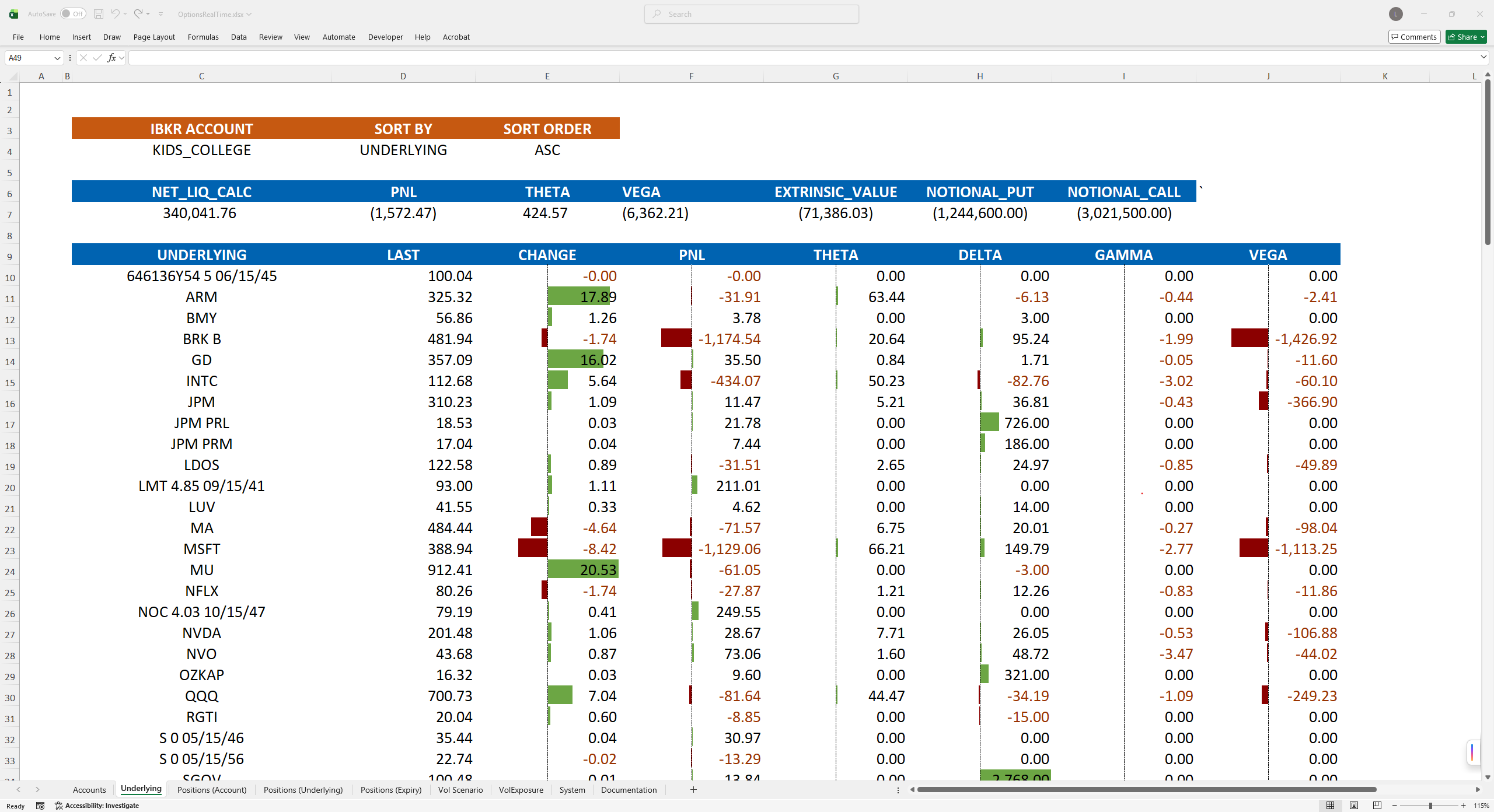This screenshot has height=812, width=1494.
Task: Click the UNDERLYING sort by cell
Action: (403, 150)
